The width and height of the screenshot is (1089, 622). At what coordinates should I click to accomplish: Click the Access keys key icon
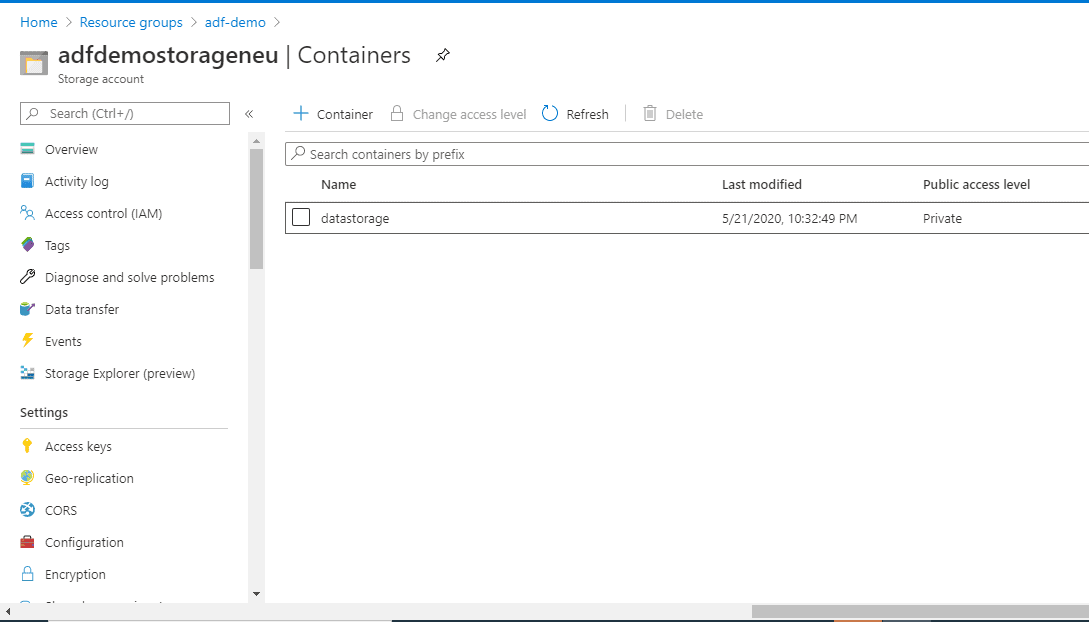(28, 446)
